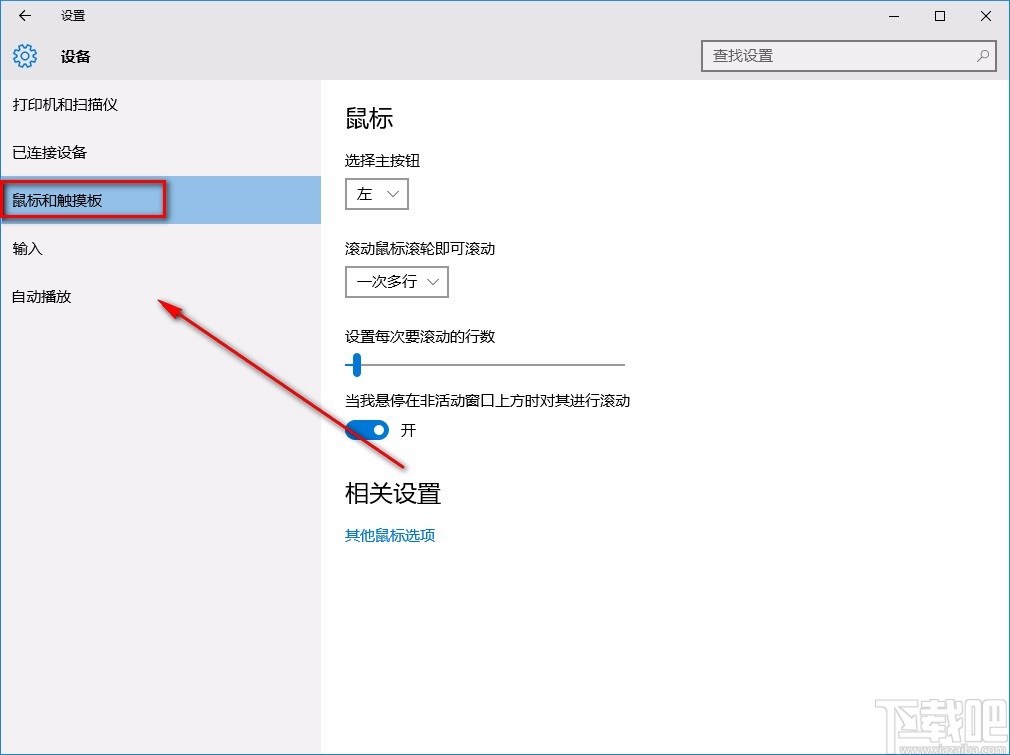Expand the 一次多行 scroll wheel dropdown
Viewport: 1010px width, 755px height.
[396, 282]
